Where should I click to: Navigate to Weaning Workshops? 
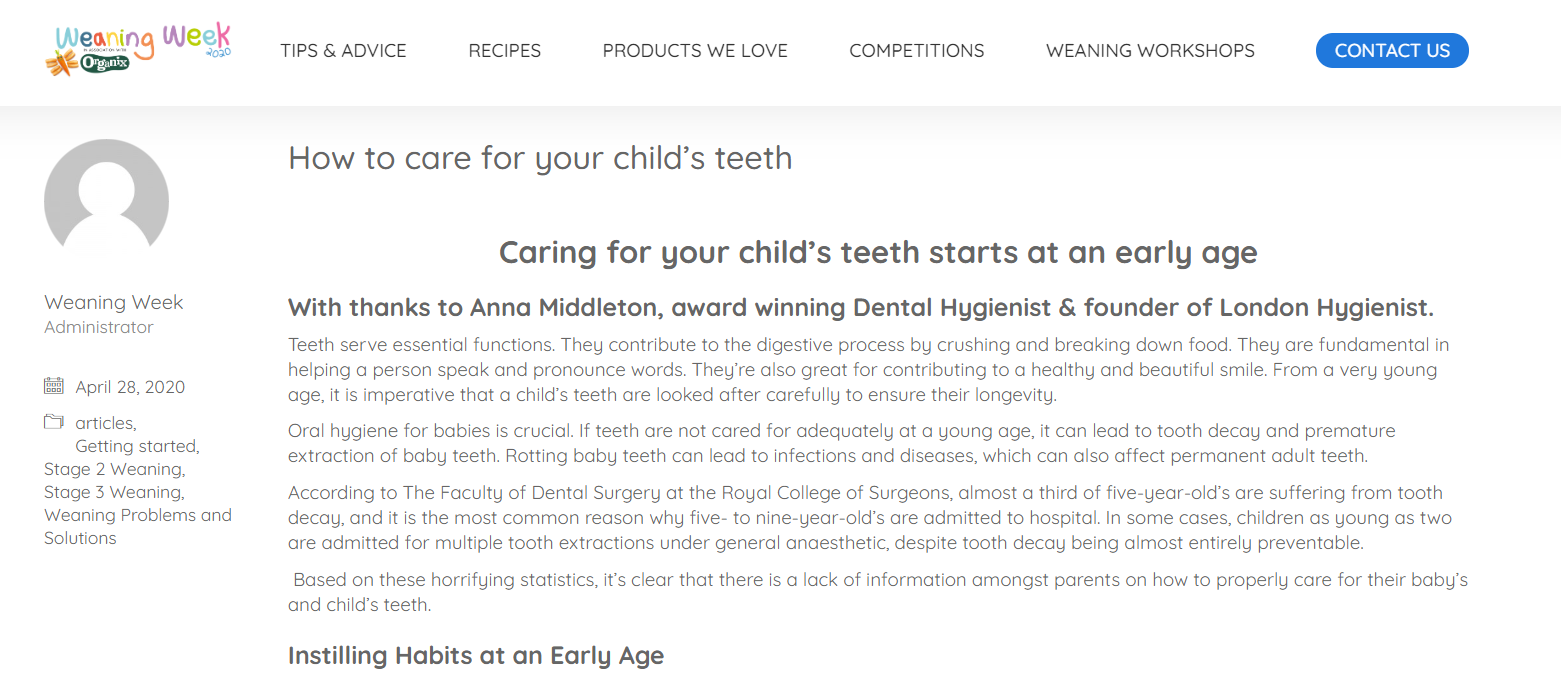click(x=1150, y=51)
